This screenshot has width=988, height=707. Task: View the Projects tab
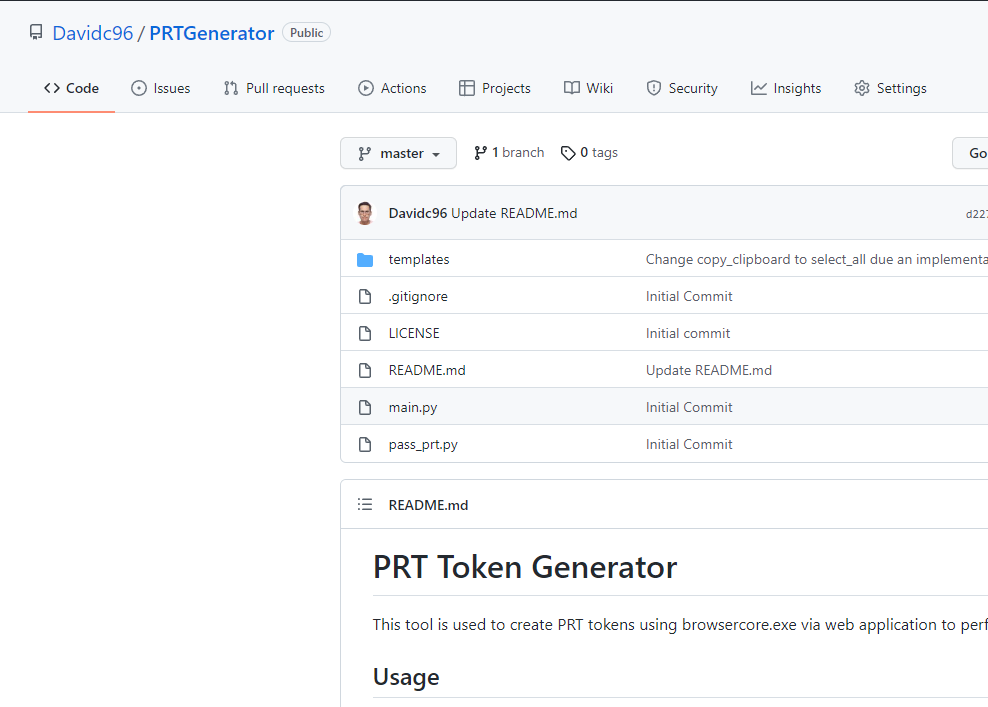point(495,88)
